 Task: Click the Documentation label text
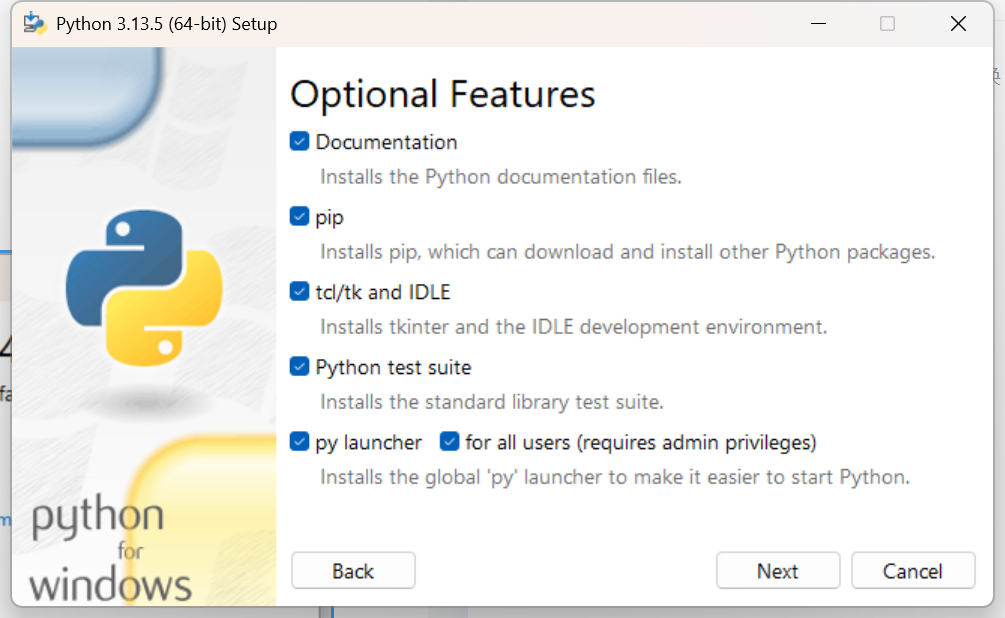(x=385, y=141)
